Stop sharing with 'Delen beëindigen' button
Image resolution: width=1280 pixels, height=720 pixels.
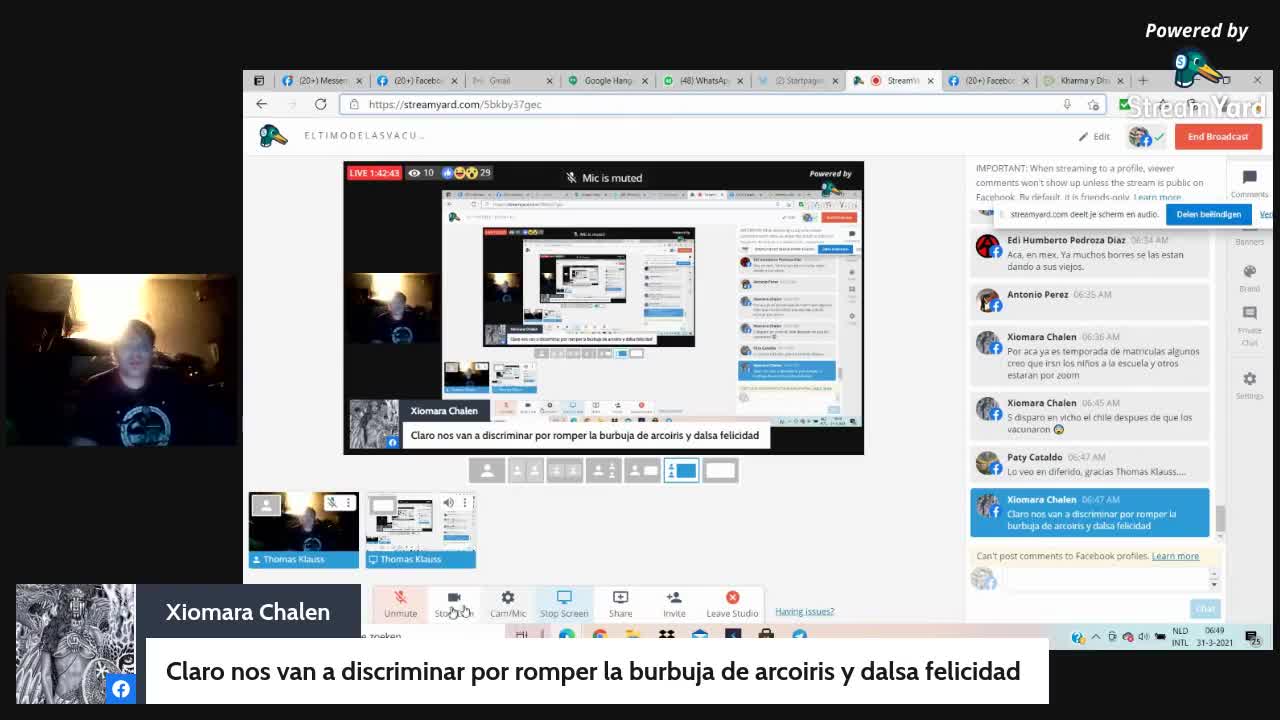pyautogui.click(x=1208, y=214)
